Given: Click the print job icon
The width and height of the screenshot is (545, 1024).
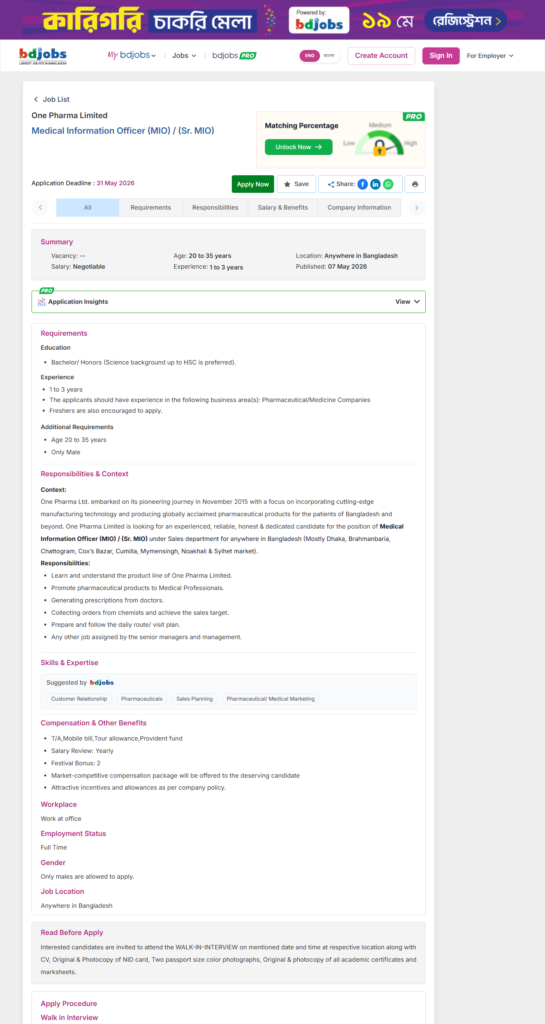Looking at the screenshot, I should [414, 184].
